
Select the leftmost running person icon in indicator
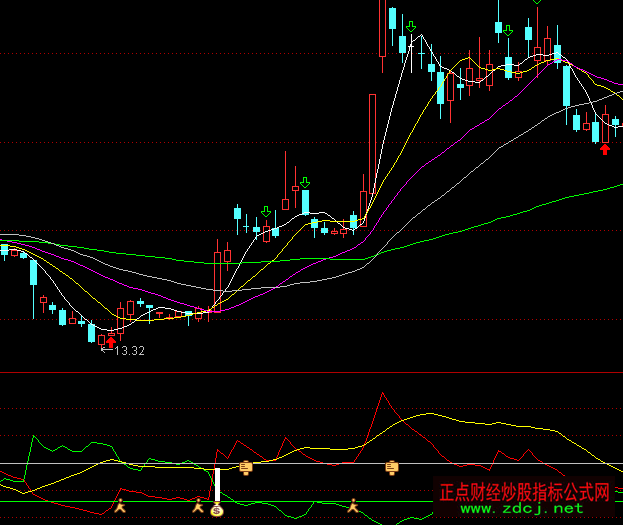pos(120,506)
